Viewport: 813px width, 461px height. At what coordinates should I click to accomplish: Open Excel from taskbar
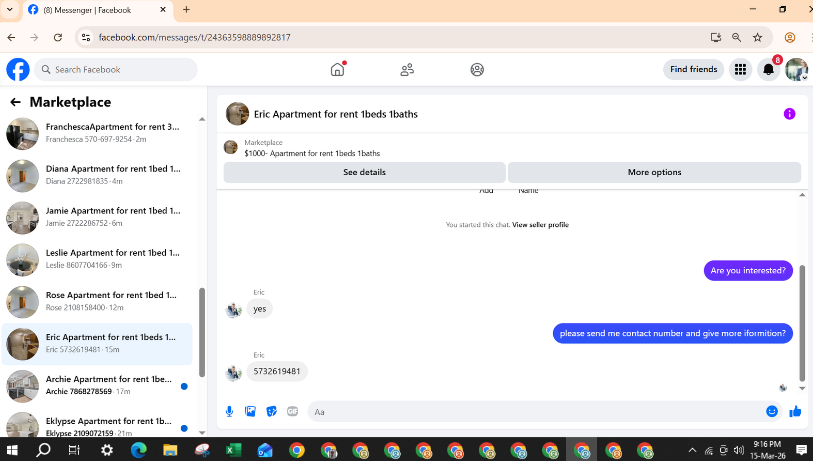pyautogui.click(x=233, y=450)
